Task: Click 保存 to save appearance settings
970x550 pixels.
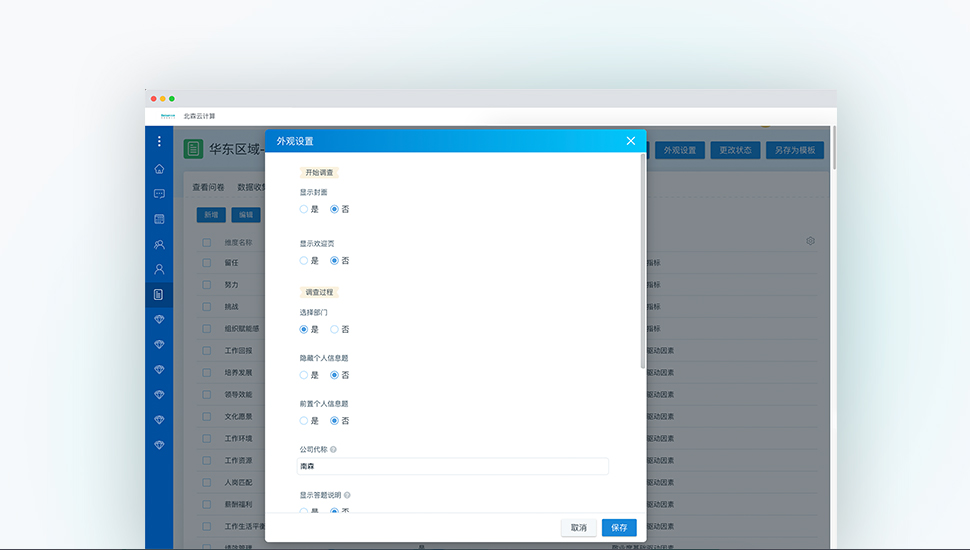Action: coord(619,528)
